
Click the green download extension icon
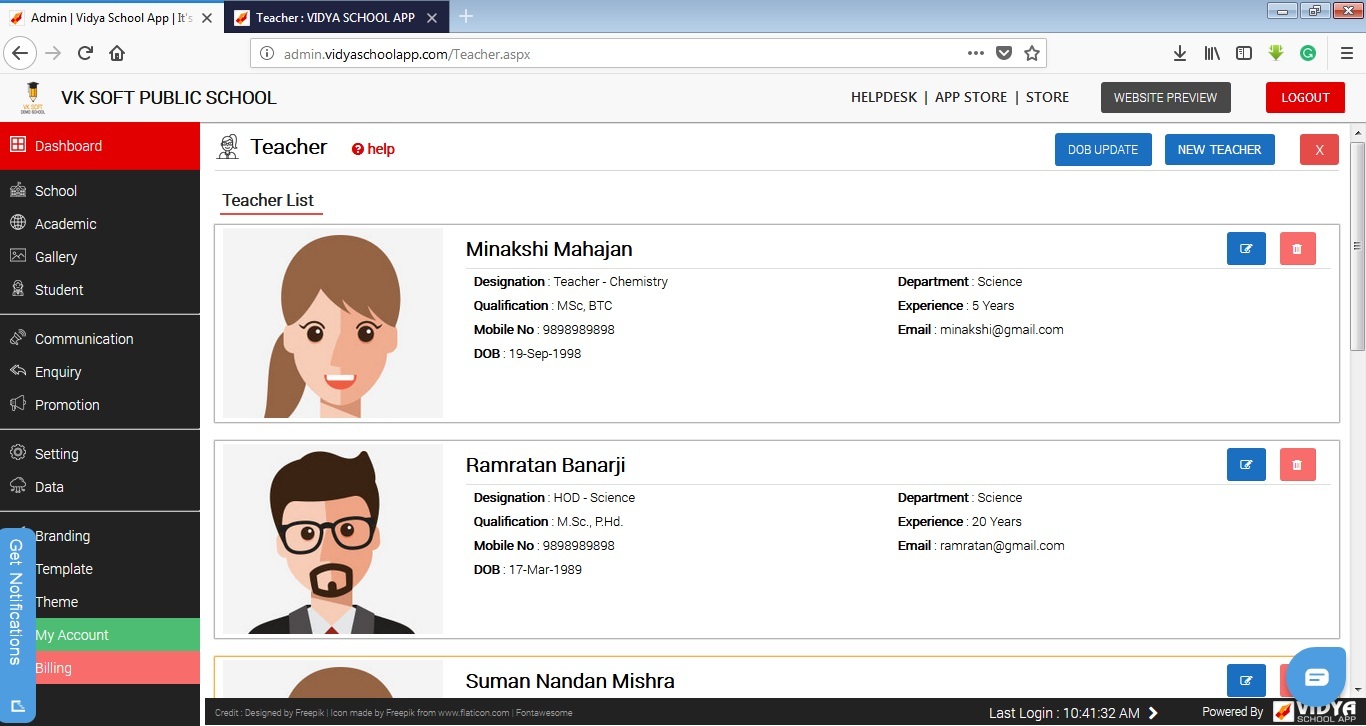point(1276,53)
